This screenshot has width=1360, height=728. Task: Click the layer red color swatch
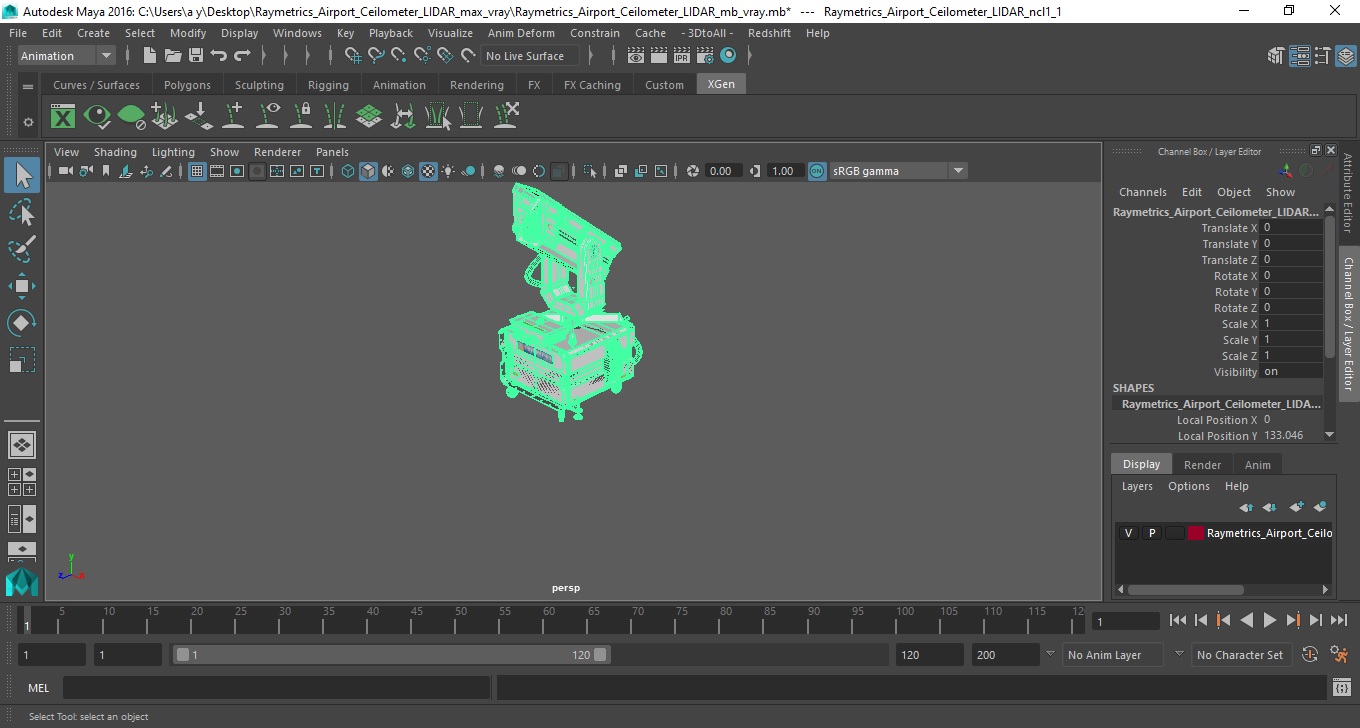tap(1196, 533)
